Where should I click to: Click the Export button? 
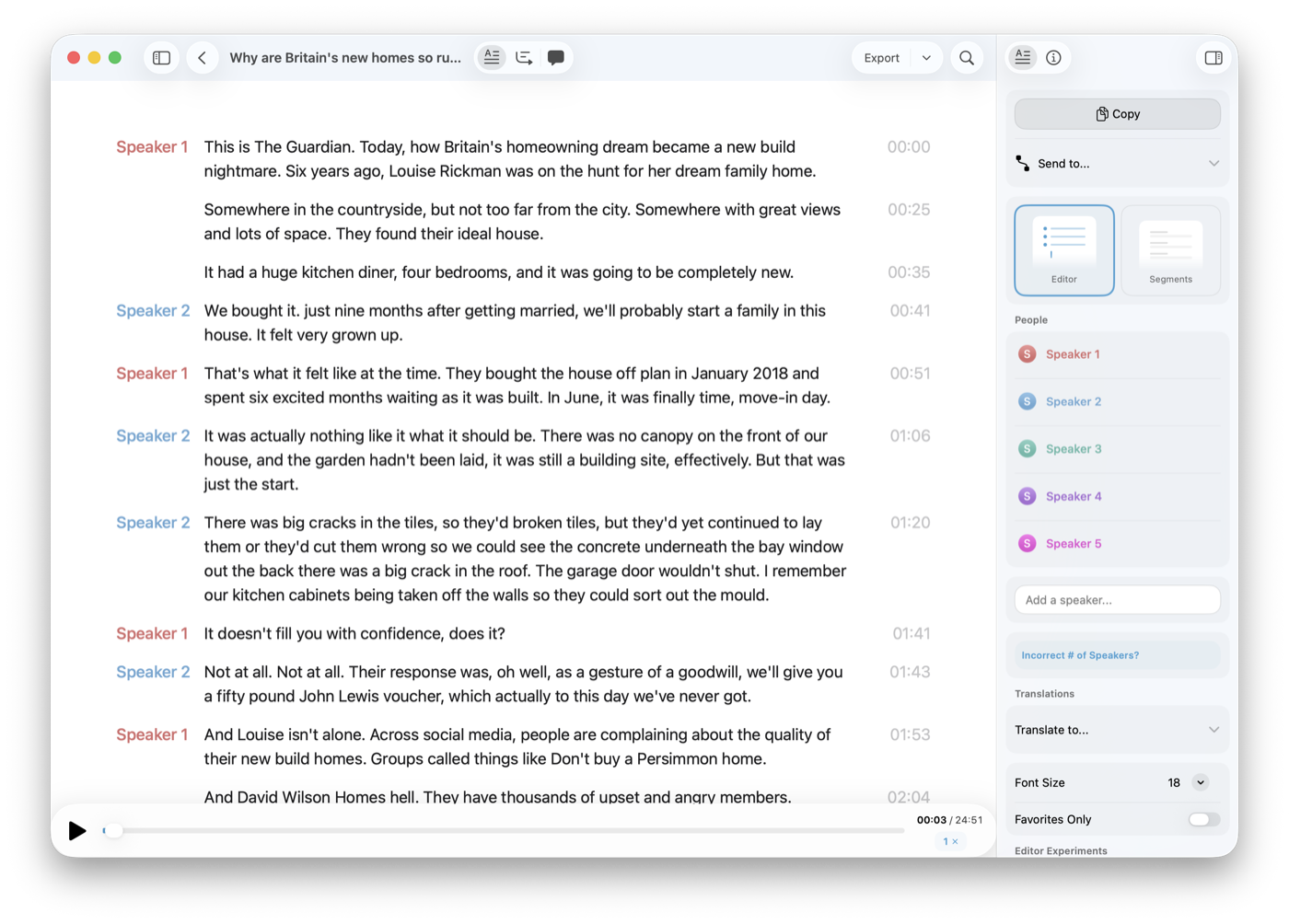[881, 58]
